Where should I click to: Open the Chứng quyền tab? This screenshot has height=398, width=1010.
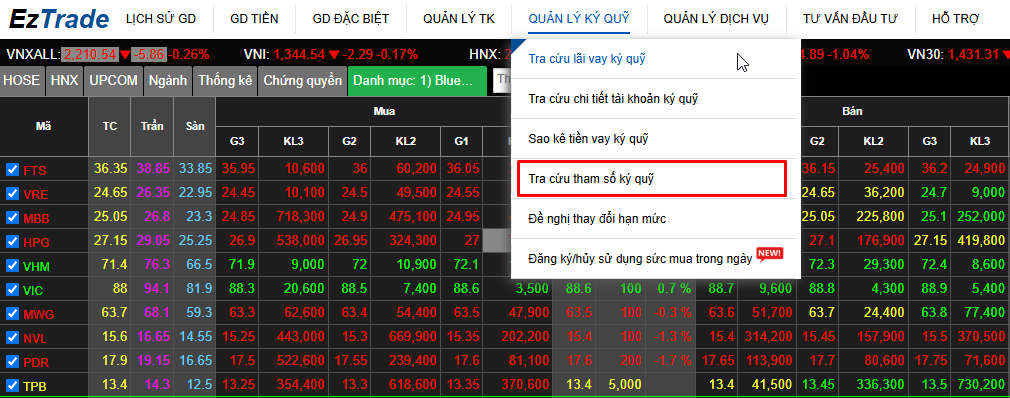coord(302,81)
